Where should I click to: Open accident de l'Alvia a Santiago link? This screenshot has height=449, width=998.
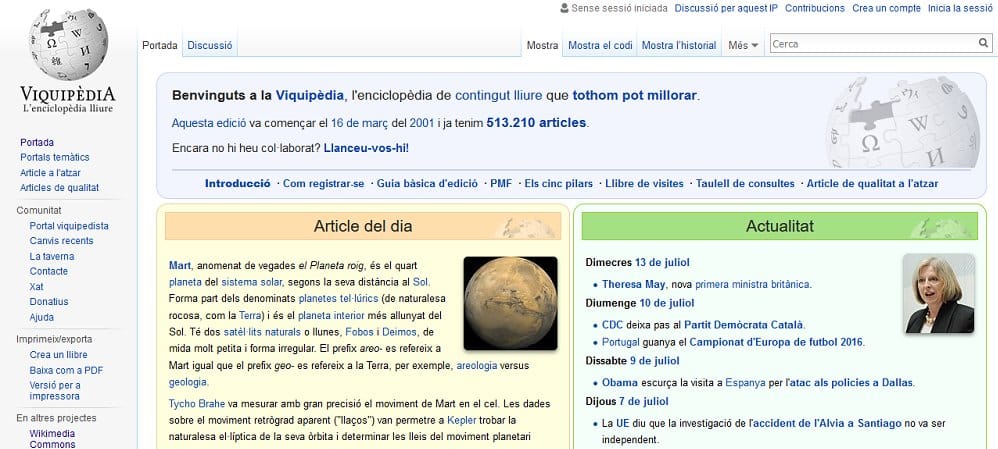pos(827,424)
